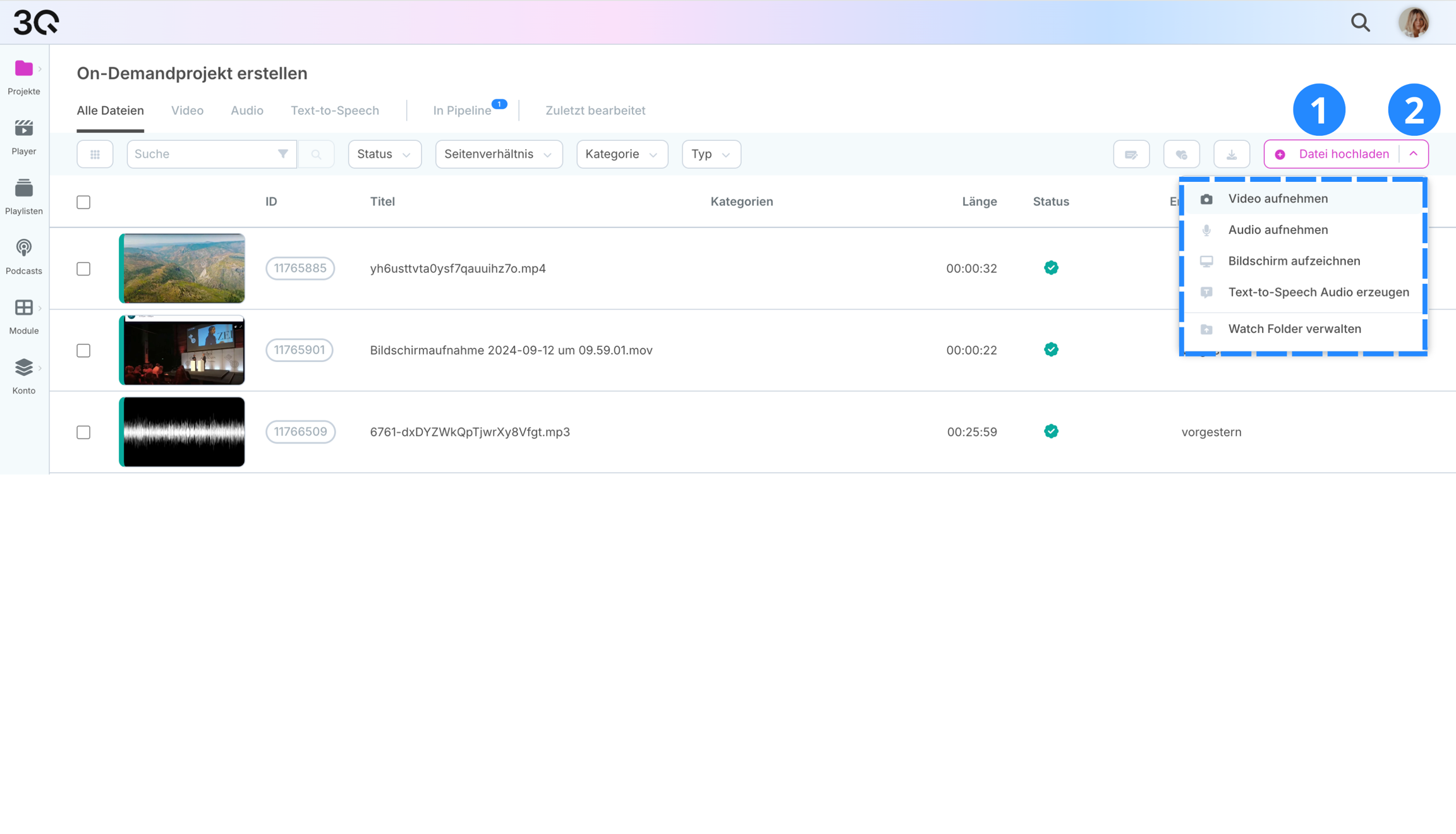
Task: Switch to the Text-to-Speech tab
Action: pyautogui.click(x=334, y=111)
